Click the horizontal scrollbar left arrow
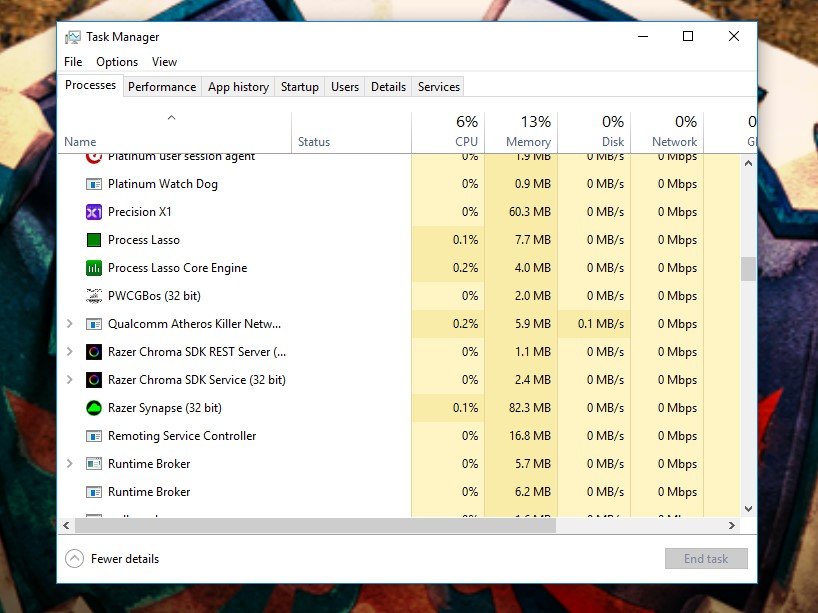This screenshot has width=818, height=613. click(66, 525)
